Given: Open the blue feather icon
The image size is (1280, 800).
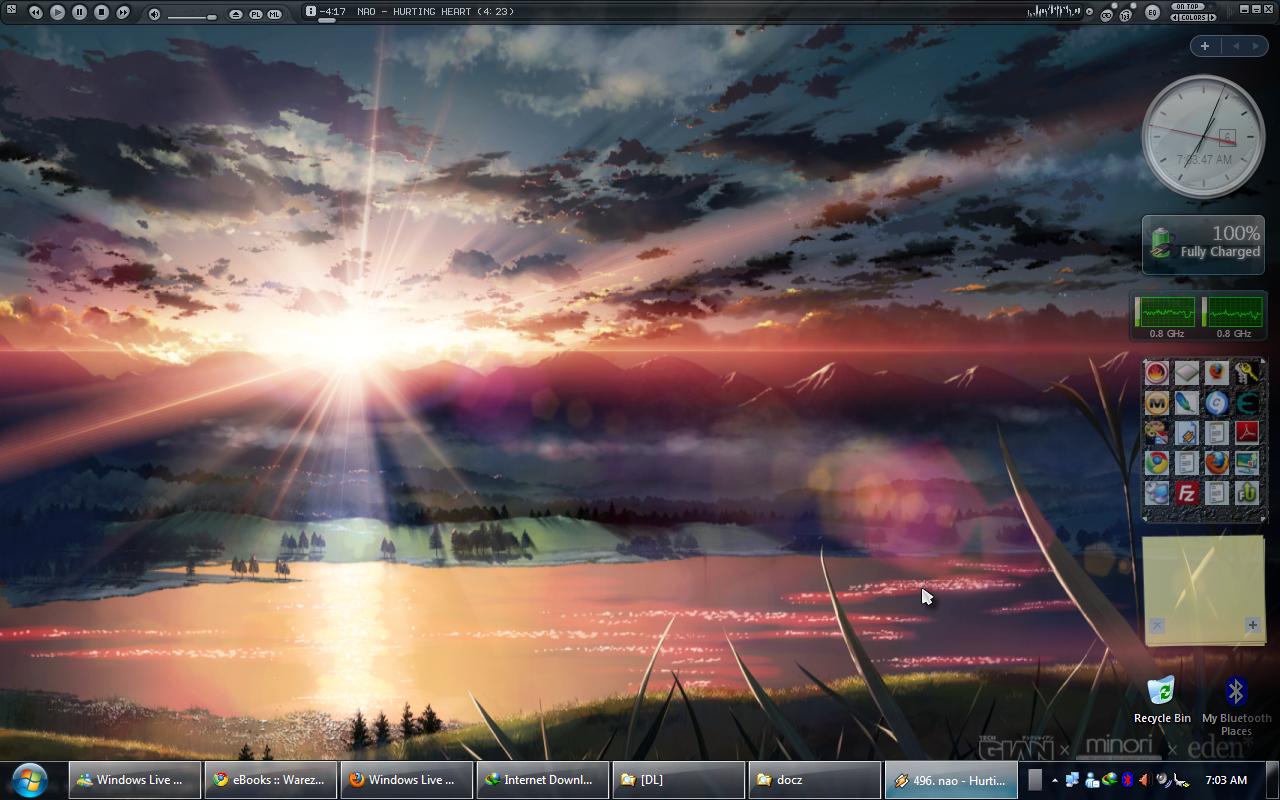Looking at the screenshot, I should point(1186,403).
